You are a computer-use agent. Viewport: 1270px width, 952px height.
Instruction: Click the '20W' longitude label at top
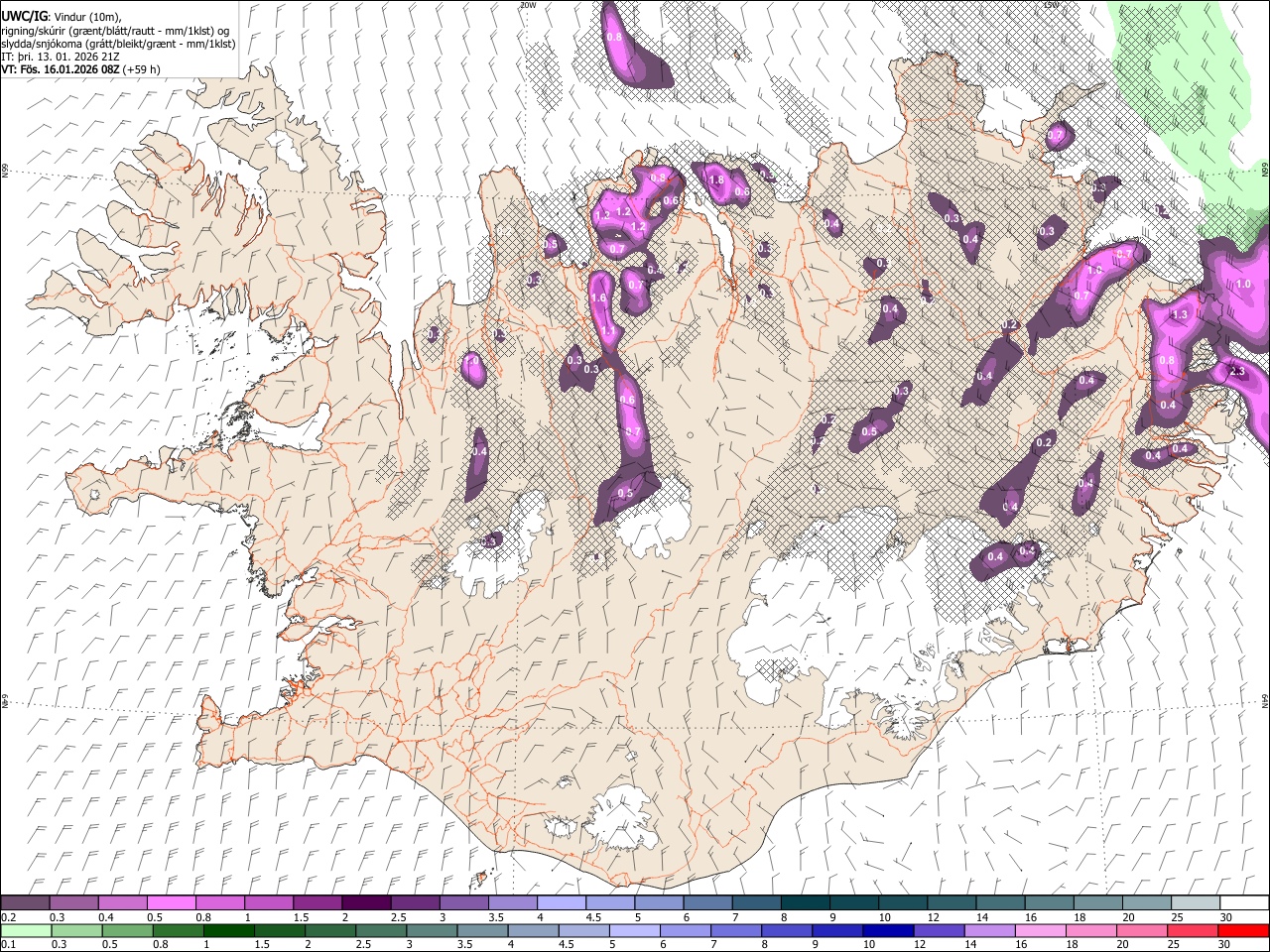[528, 5]
